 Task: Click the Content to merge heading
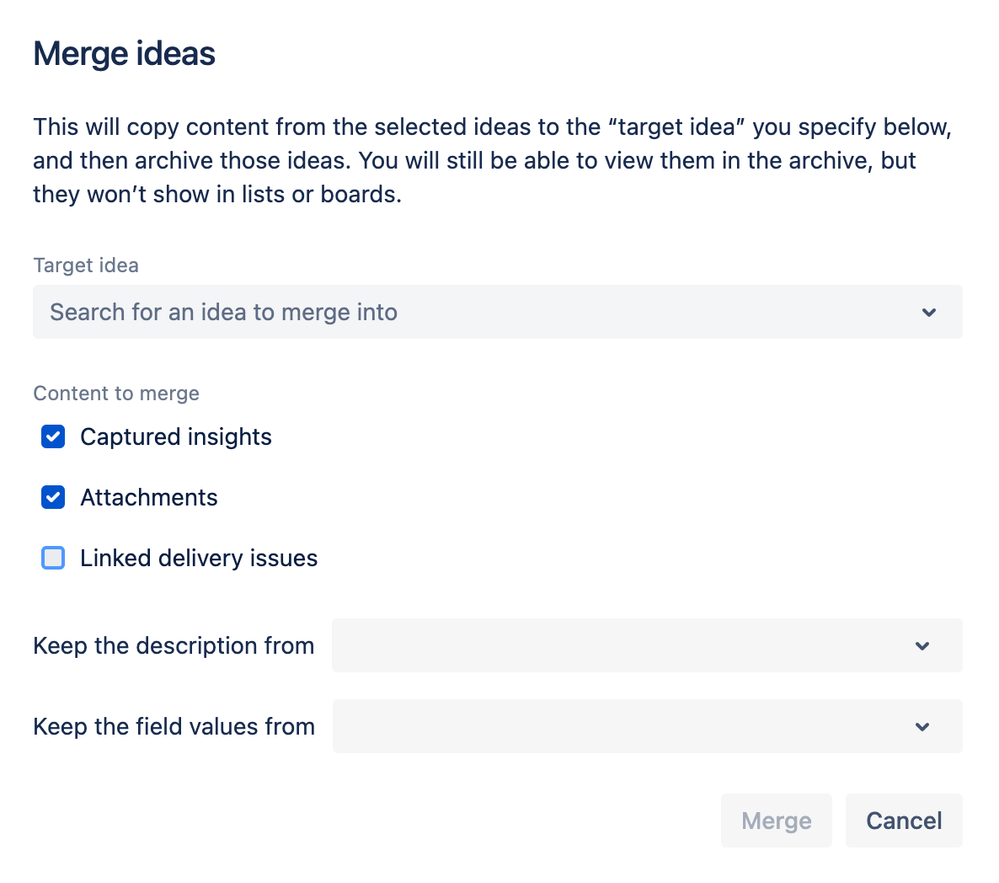click(x=116, y=393)
